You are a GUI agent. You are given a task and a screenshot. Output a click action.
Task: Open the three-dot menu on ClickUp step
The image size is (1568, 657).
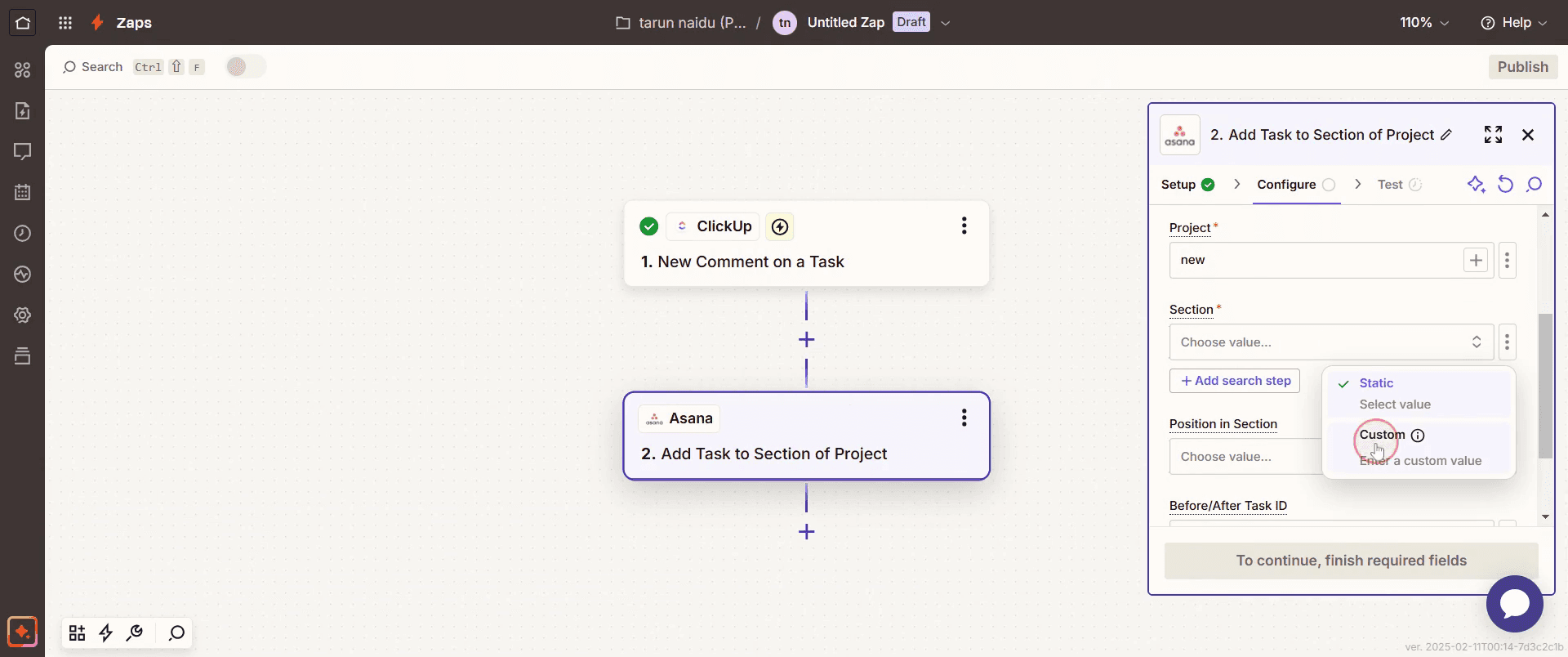coord(964,226)
